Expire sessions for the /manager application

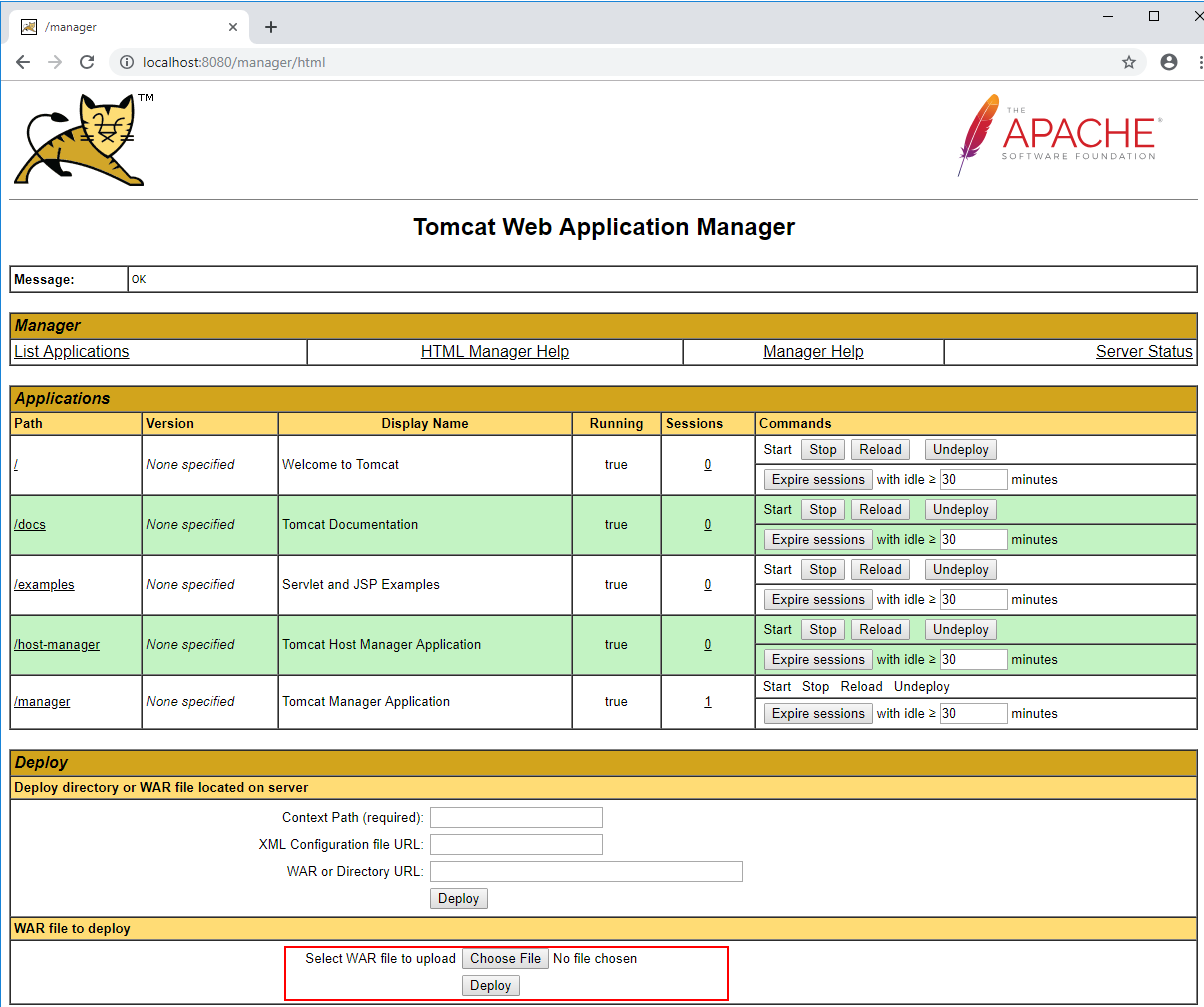coord(818,714)
